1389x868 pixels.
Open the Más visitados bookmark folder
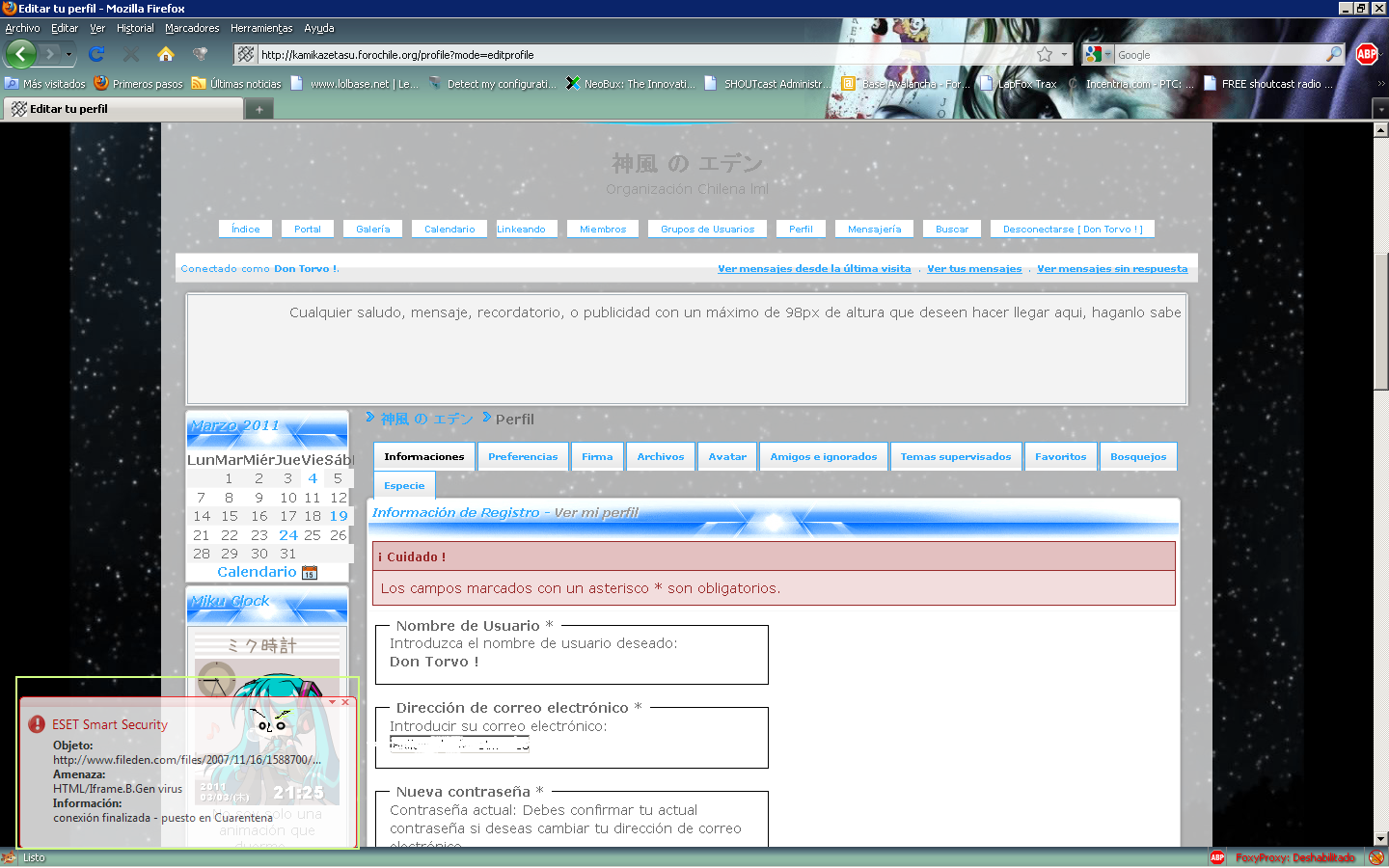[x=45, y=84]
